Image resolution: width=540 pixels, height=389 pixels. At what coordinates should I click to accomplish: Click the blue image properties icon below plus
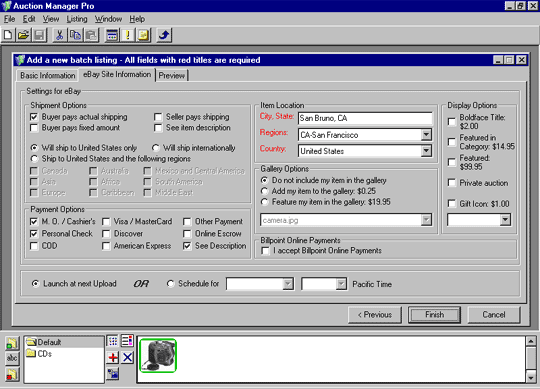pos(113,374)
